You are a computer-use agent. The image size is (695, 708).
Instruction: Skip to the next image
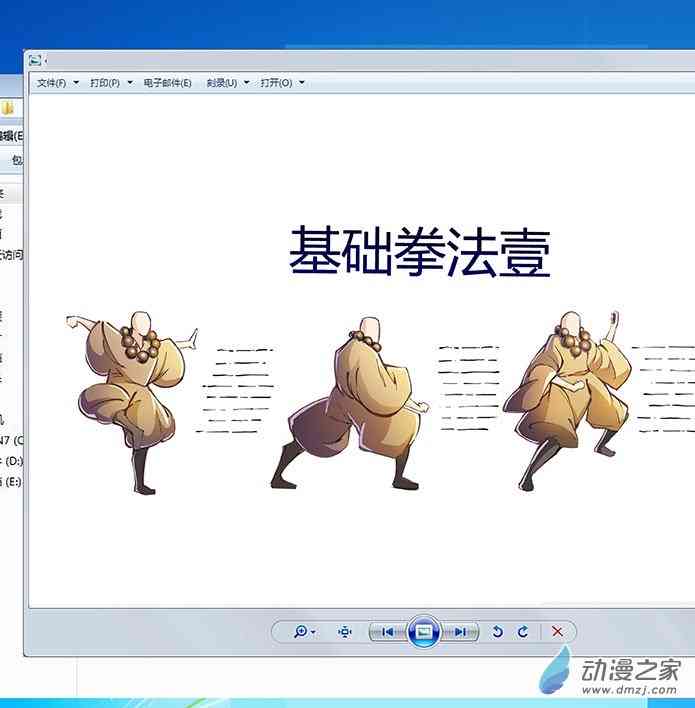pyautogui.click(x=459, y=632)
